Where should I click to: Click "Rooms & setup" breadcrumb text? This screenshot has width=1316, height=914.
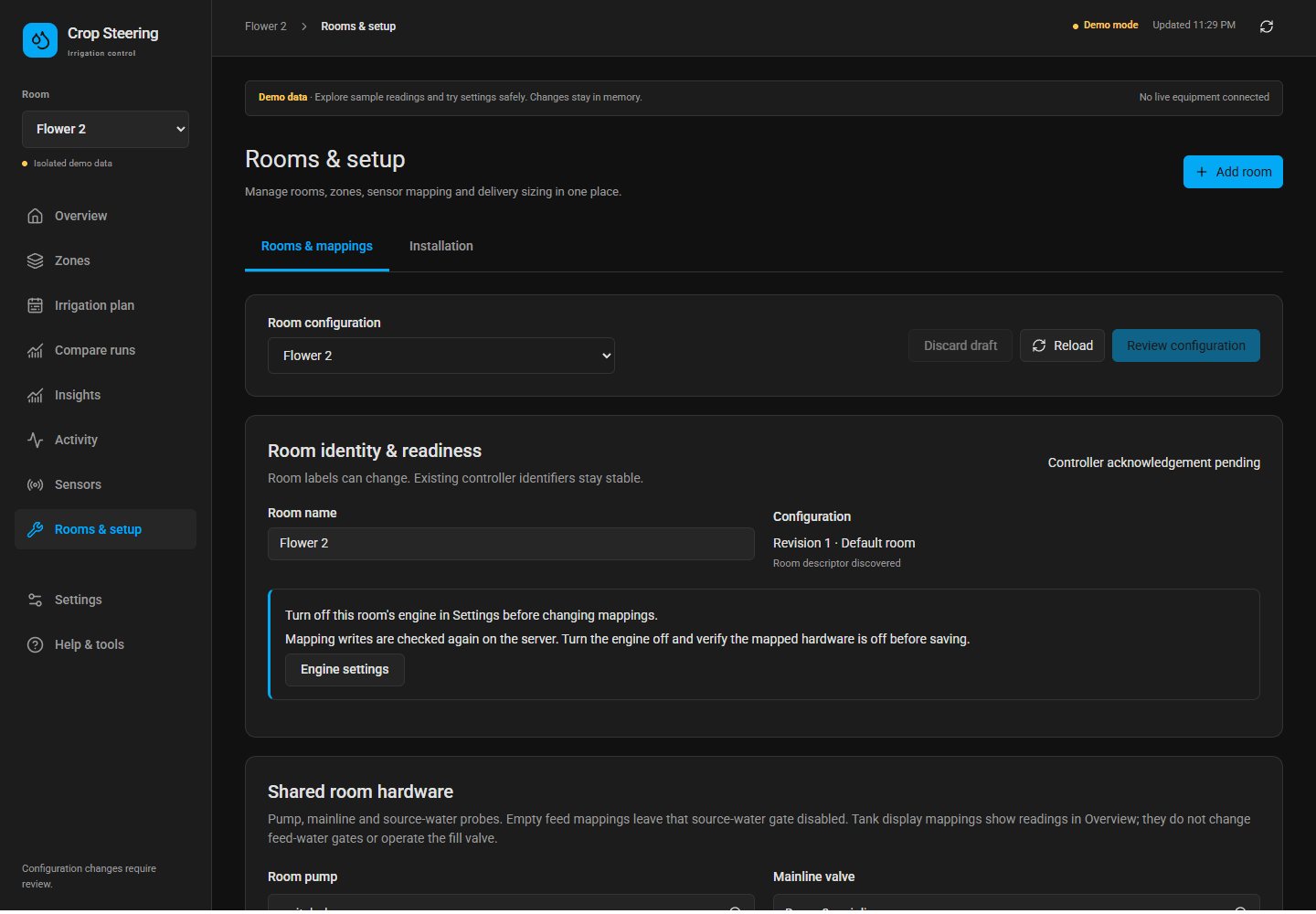pos(358,27)
